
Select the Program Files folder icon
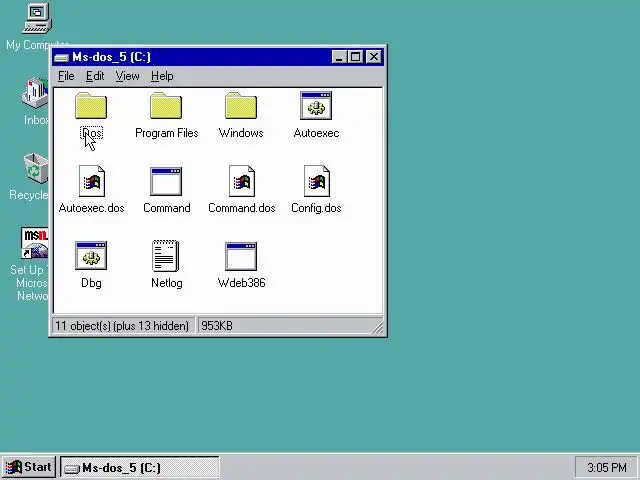166,106
